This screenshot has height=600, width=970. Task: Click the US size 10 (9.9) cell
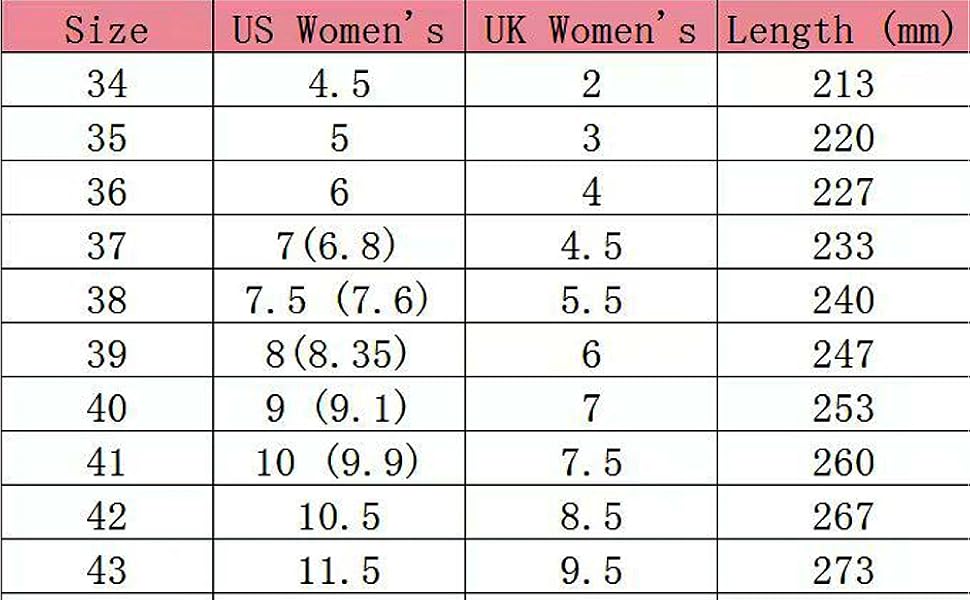tap(339, 458)
